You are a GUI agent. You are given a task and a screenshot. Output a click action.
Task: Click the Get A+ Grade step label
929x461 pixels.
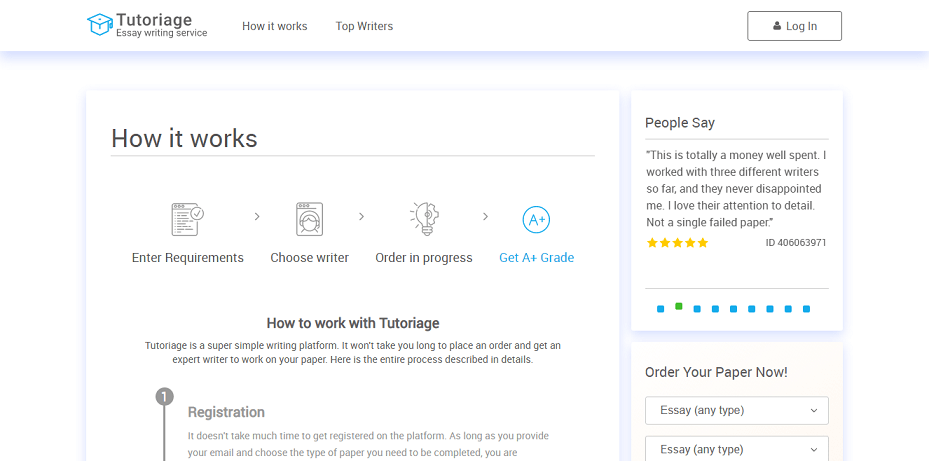(536, 258)
